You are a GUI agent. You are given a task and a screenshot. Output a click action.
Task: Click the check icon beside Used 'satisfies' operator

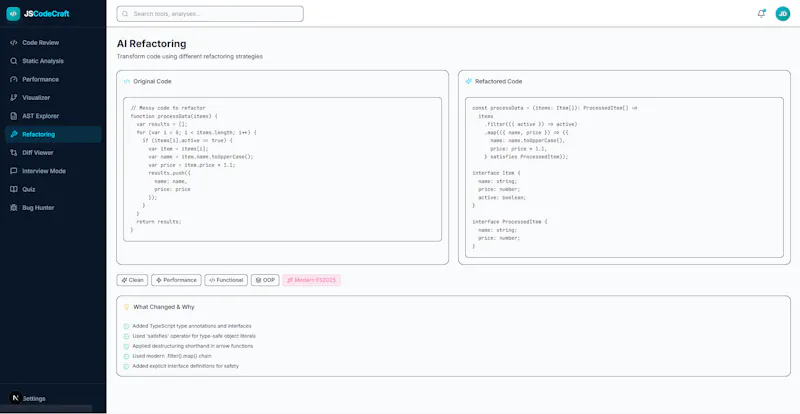[127, 336]
